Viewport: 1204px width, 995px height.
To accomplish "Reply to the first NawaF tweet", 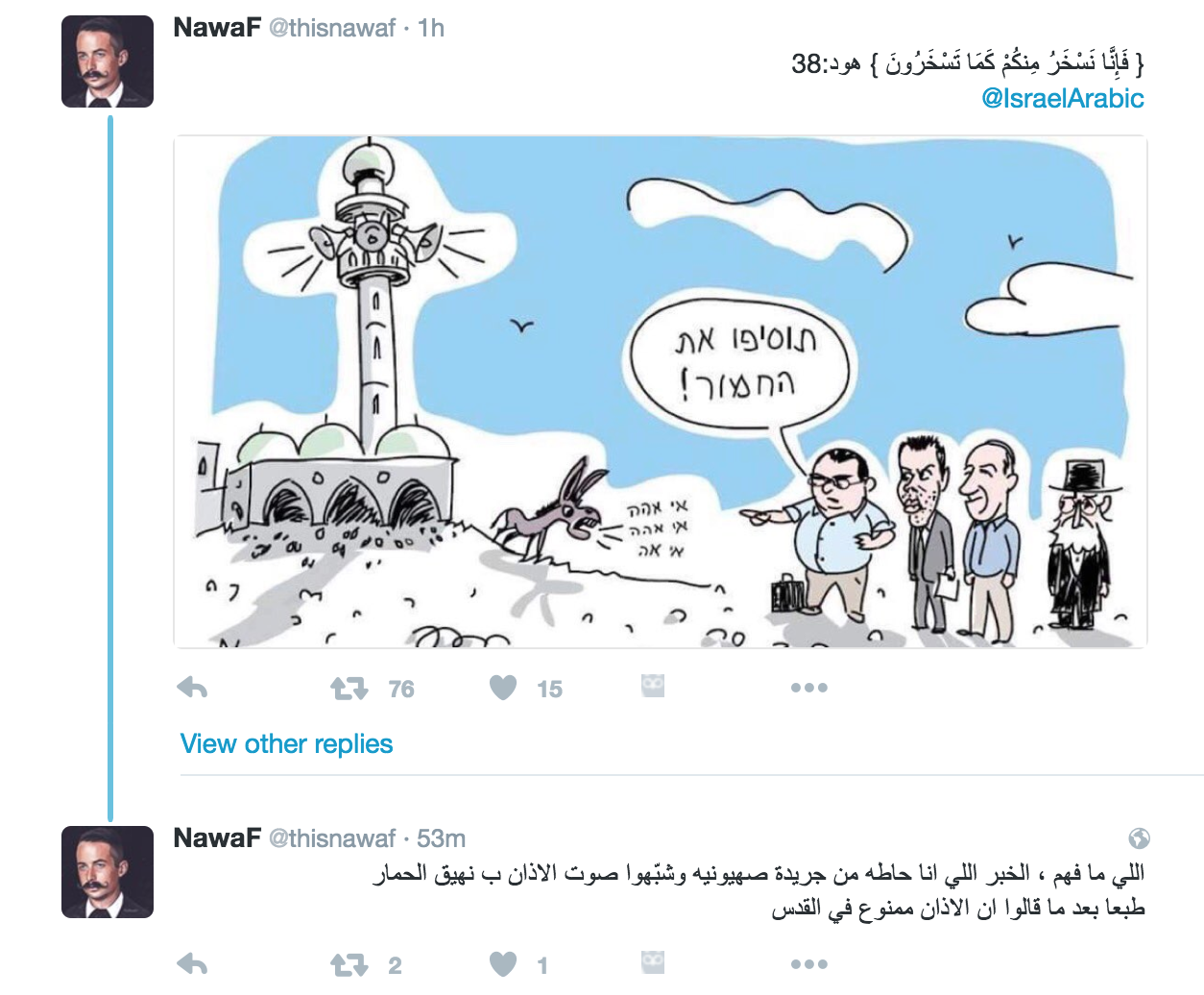I will point(193,688).
